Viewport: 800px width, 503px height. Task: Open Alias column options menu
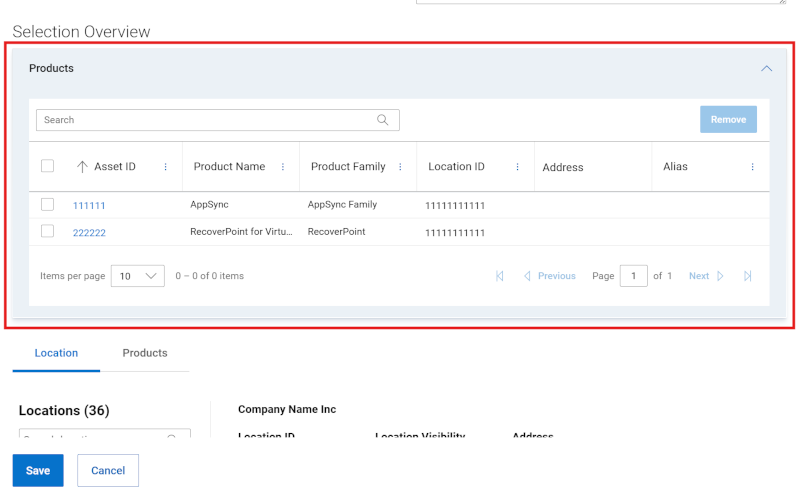(x=752, y=167)
